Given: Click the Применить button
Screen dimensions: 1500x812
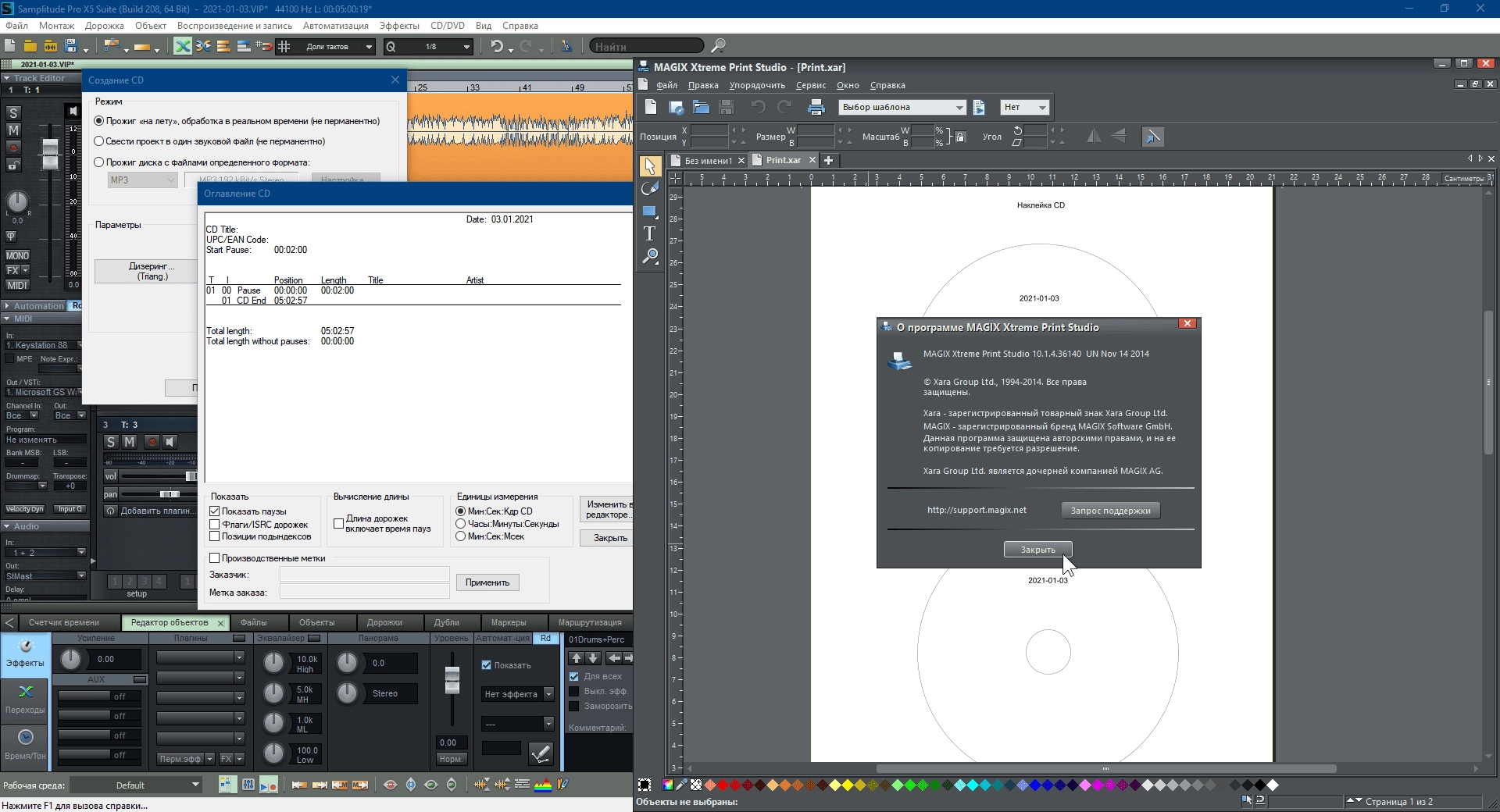Looking at the screenshot, I should [x=487, y=582].
